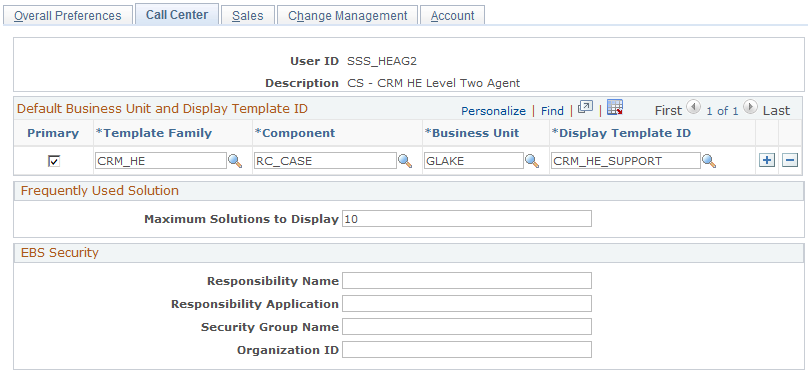Sort by Component column header
The height and width of the screenshot is (373, 808).
pyautogui.click(x=295, y=133)
